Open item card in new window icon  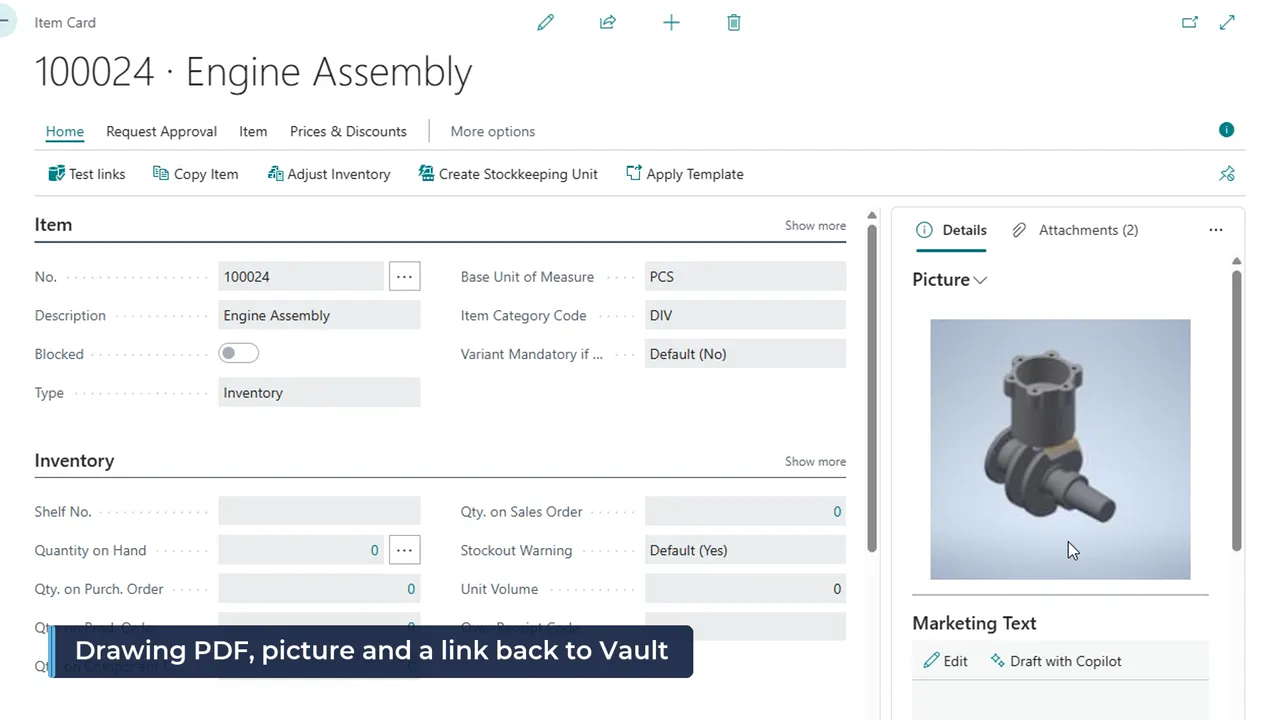pyautogui.click(x=1189, y=22)
